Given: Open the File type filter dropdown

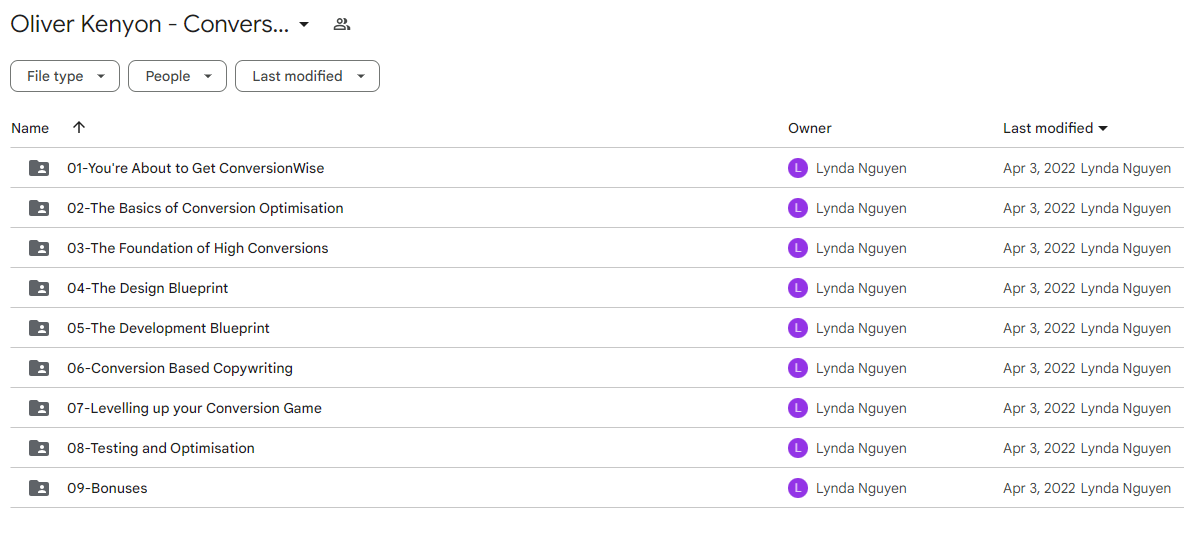Looking at the screenshot, I should (x=65, y=76).
